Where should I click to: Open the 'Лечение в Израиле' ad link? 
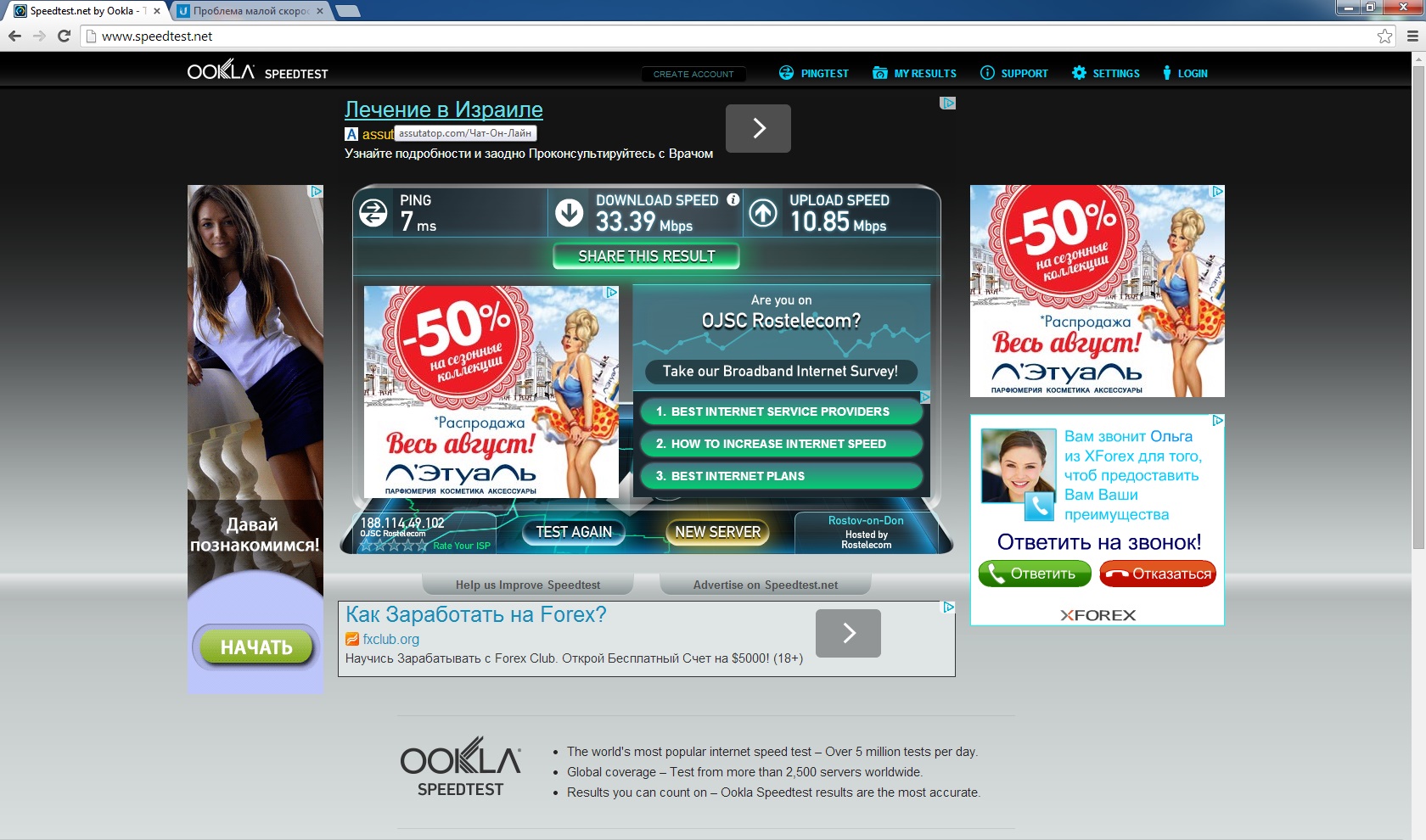click(443, 109)
